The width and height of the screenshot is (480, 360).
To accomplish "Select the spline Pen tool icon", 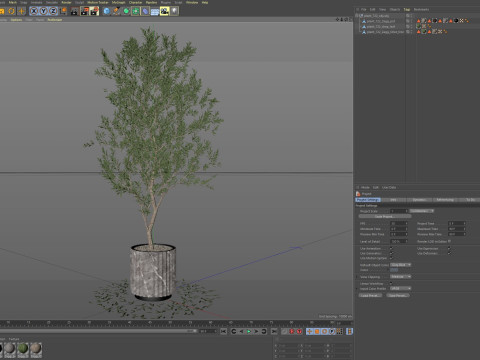I will pos(116,11).
